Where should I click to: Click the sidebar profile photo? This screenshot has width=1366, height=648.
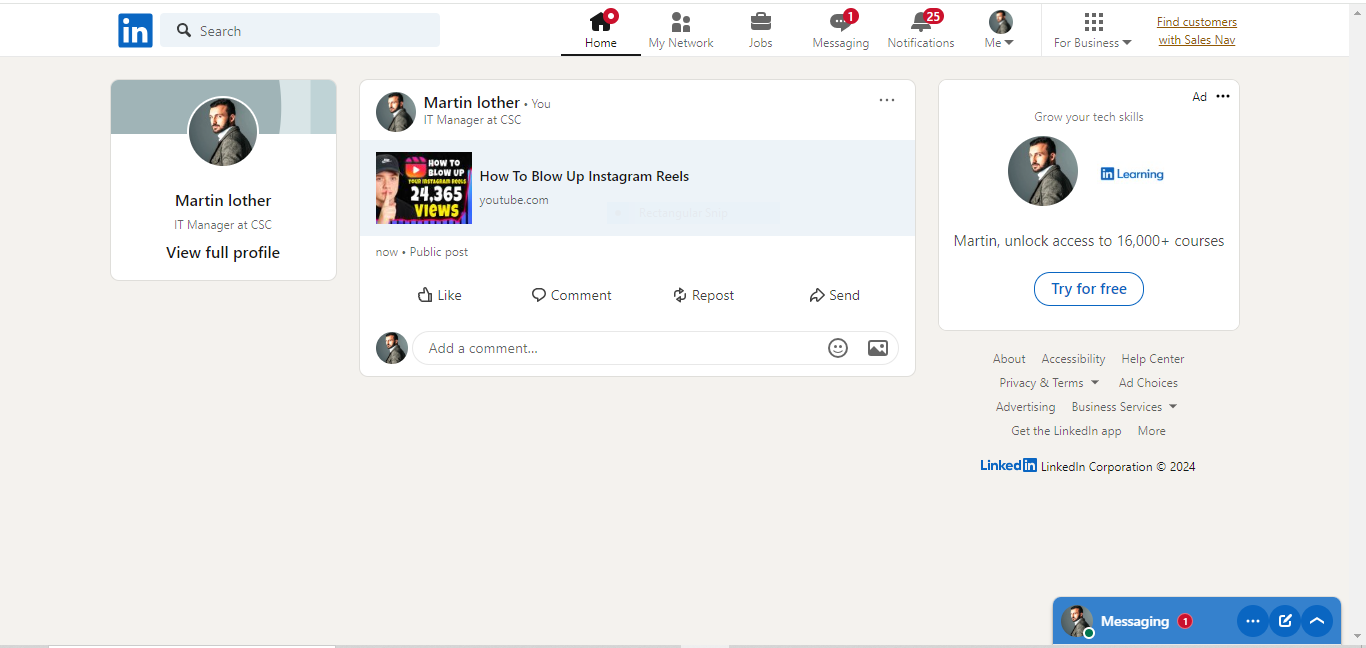tap(223, 132)
